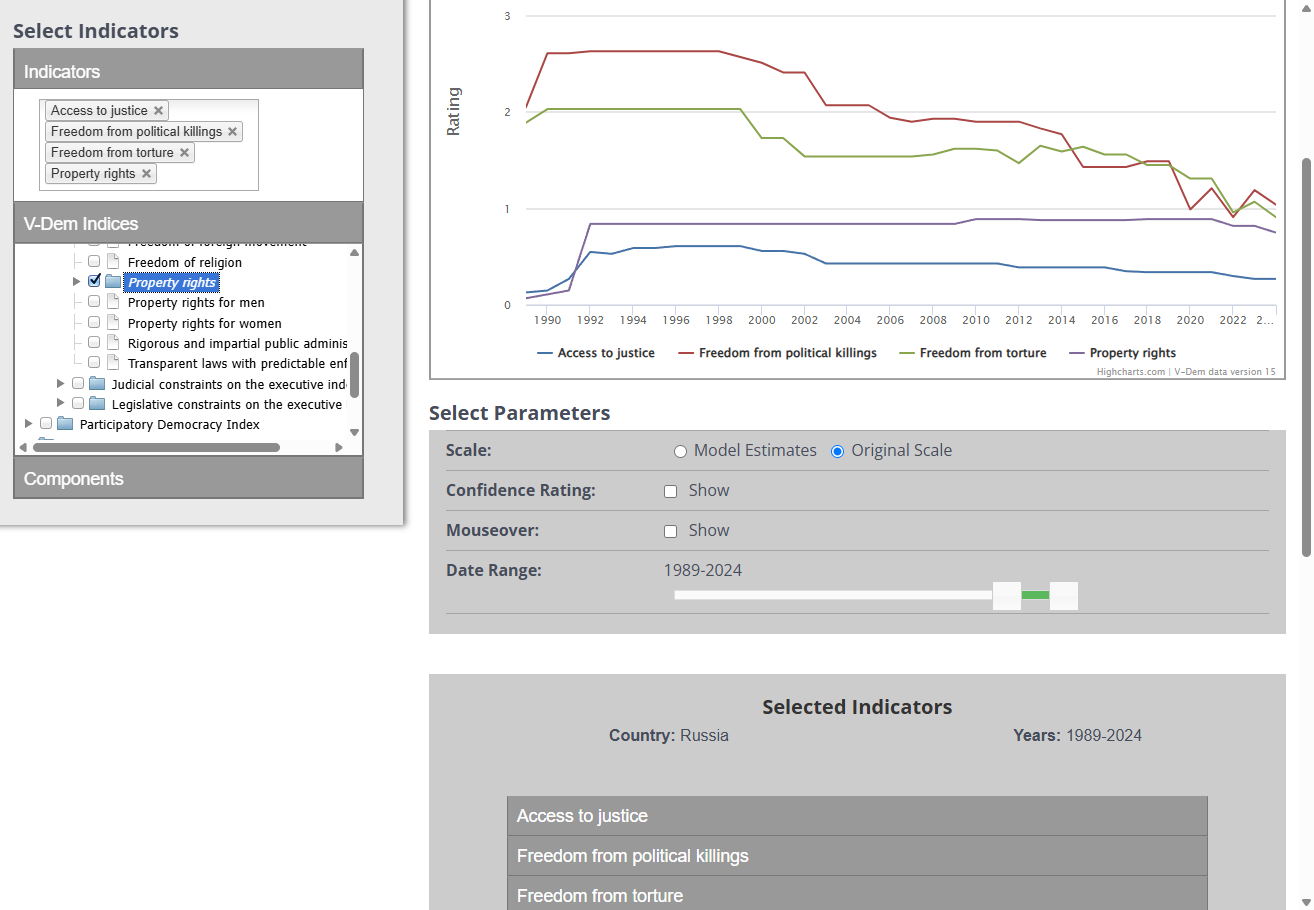Click the Property rights for women document icon
This screenshot has width=1314, height=910.
(x=113, y=323)
